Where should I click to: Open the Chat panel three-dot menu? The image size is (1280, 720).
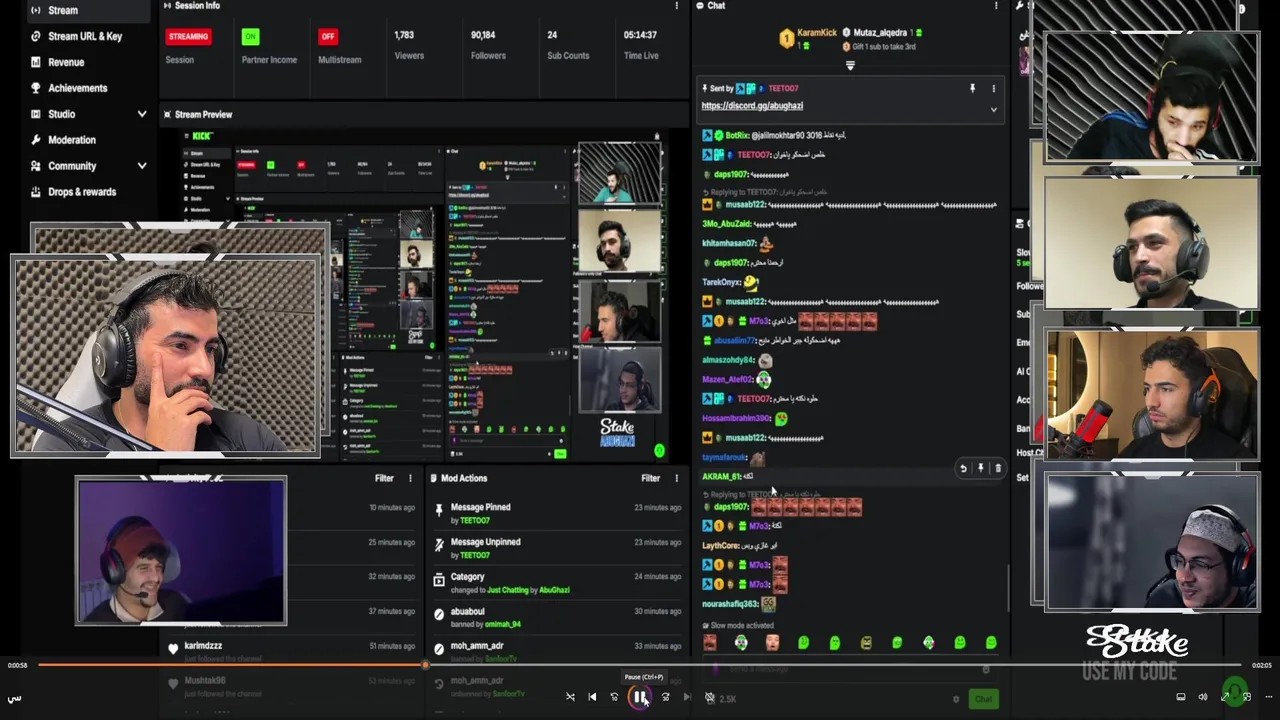click(995, 6)
